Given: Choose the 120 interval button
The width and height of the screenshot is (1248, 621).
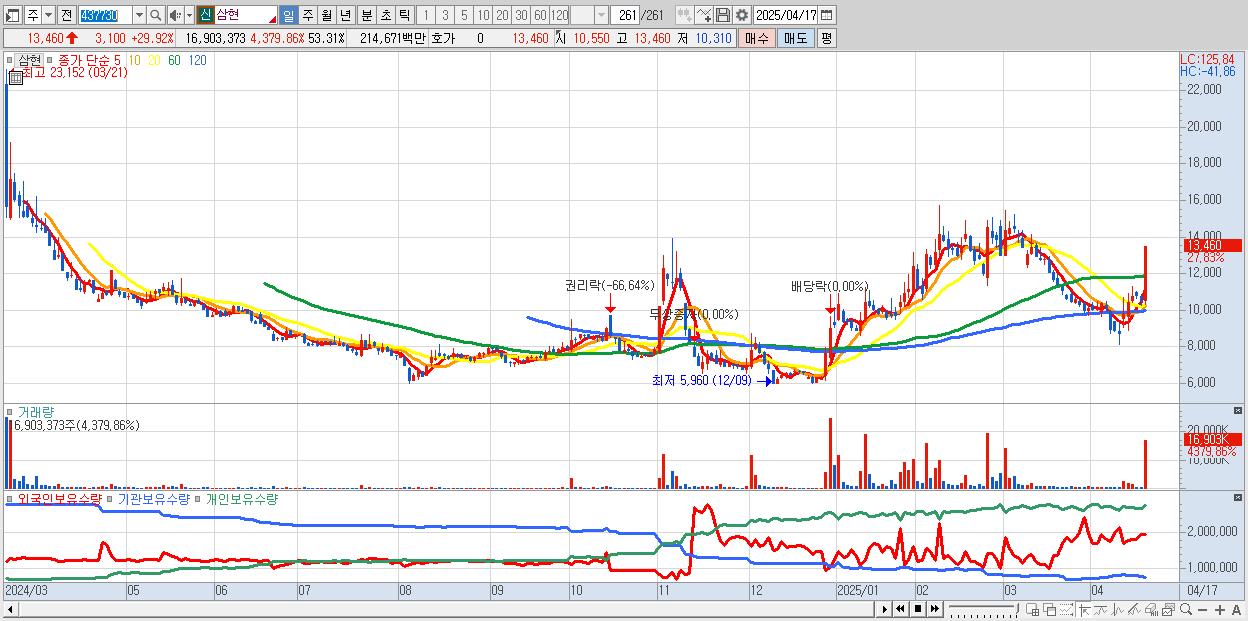Looking at the screenshot, I should pos(559,15).
